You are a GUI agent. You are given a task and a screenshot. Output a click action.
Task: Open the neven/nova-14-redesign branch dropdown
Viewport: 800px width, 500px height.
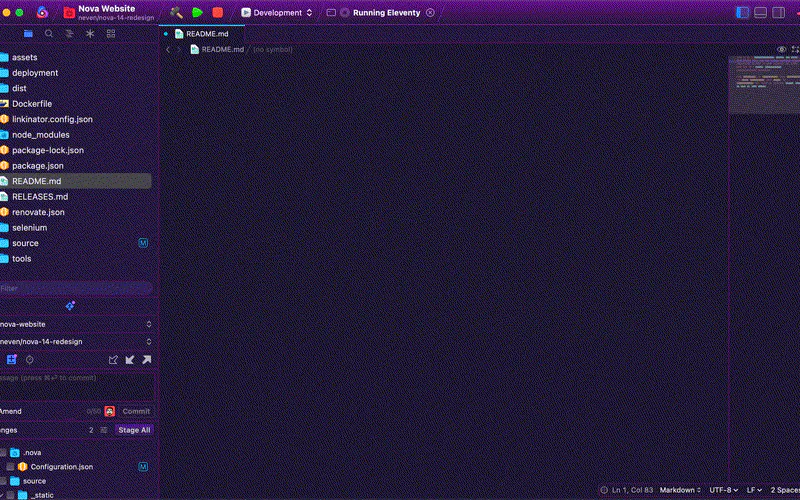[76, 342]
